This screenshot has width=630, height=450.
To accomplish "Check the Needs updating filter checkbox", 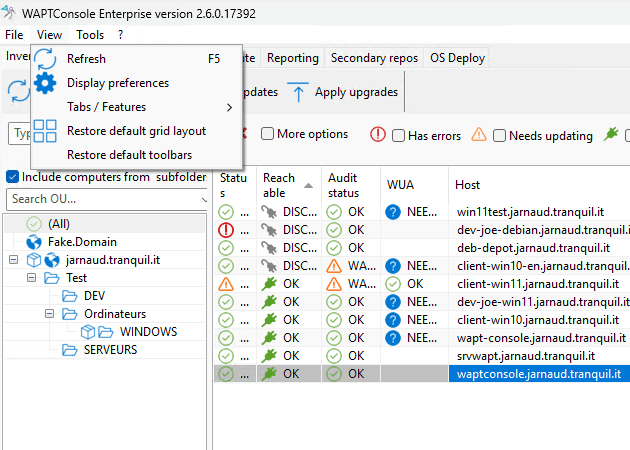I will pyautogui.click(x=499, y=135).
